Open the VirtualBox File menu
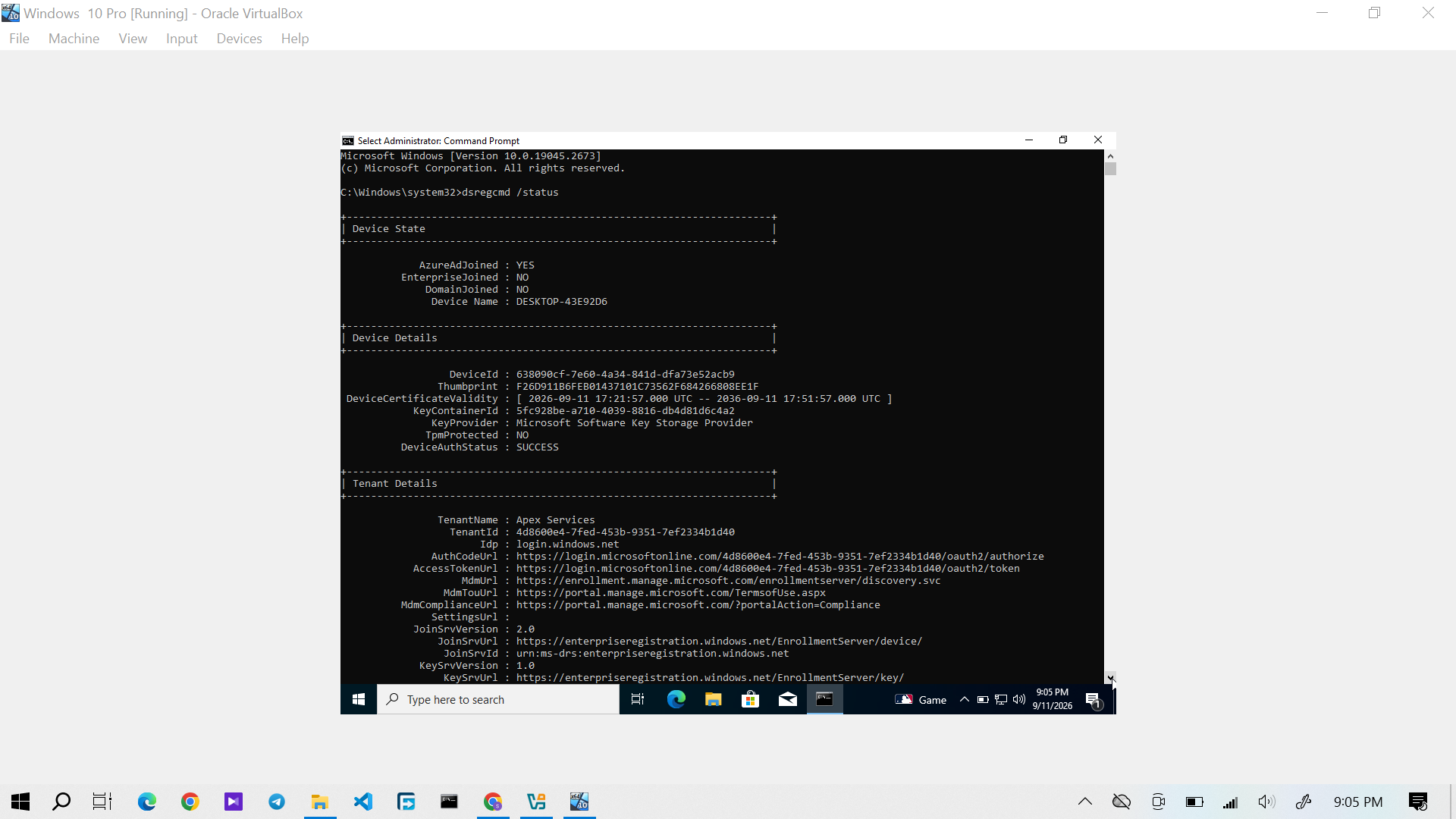Viewport: 1456px width, 819px height. 19,39
